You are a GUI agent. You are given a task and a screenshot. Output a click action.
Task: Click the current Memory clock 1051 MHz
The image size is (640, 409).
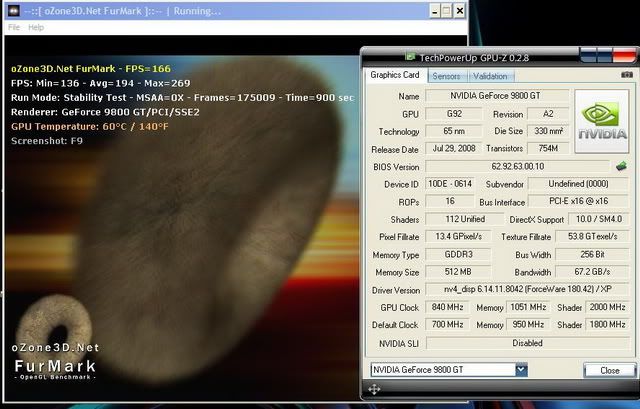click(528, 307)
